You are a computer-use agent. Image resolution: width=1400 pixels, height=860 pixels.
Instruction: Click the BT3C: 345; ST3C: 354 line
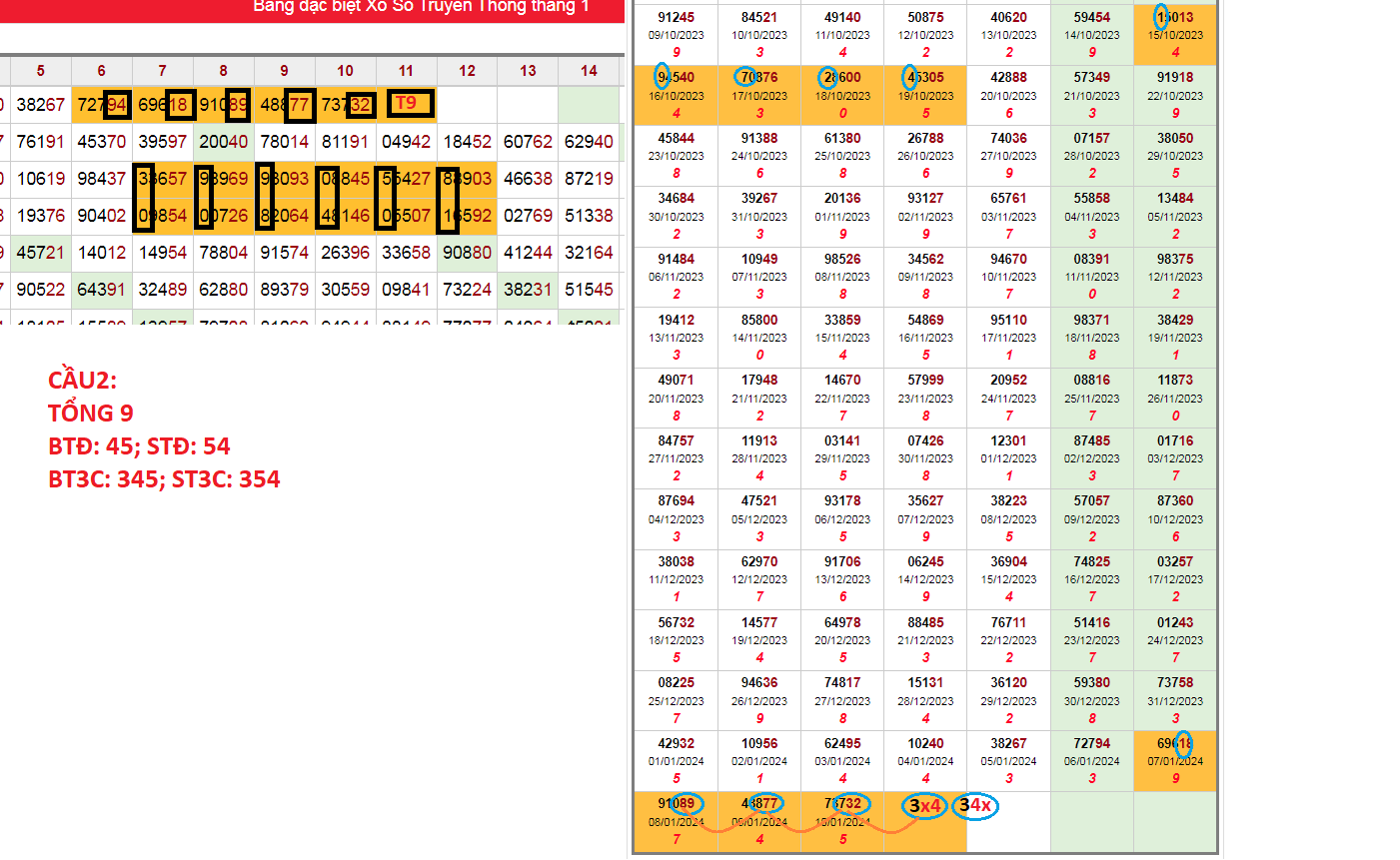[164, 479]
